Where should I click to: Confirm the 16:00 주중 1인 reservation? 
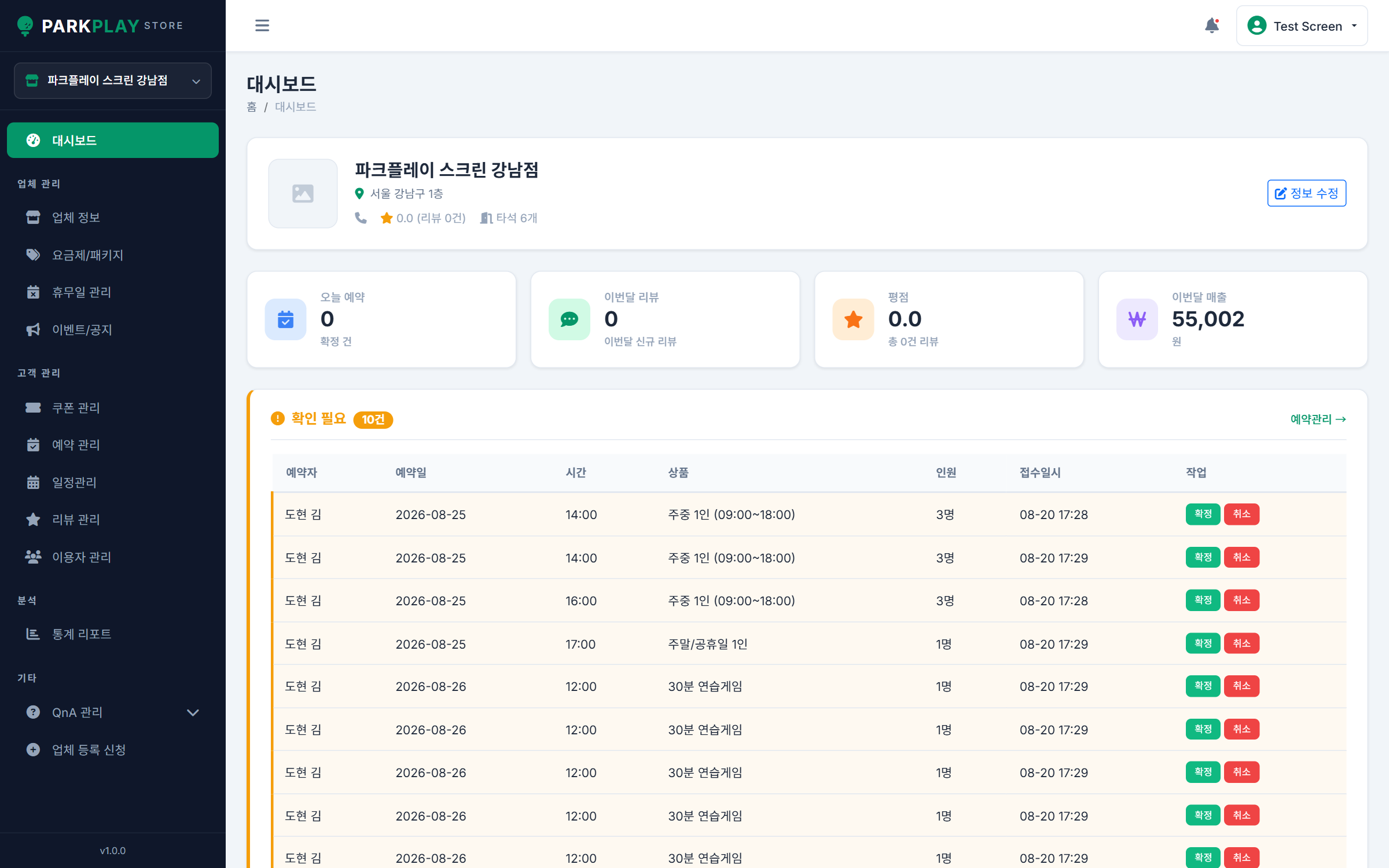[x=1203, y=600]
